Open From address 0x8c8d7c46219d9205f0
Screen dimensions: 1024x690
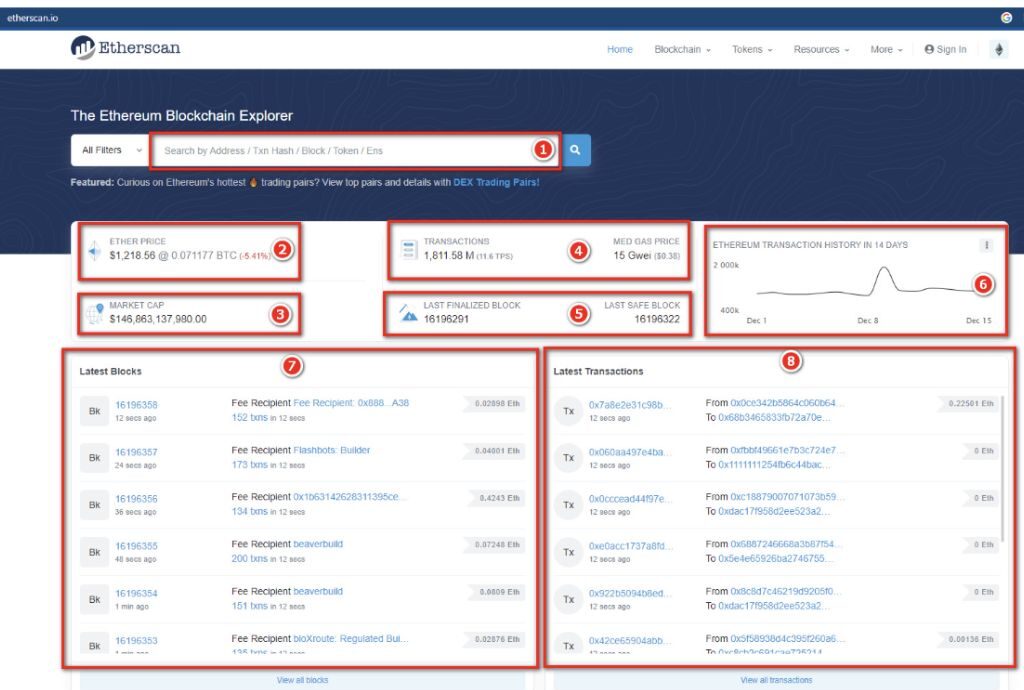786,591
